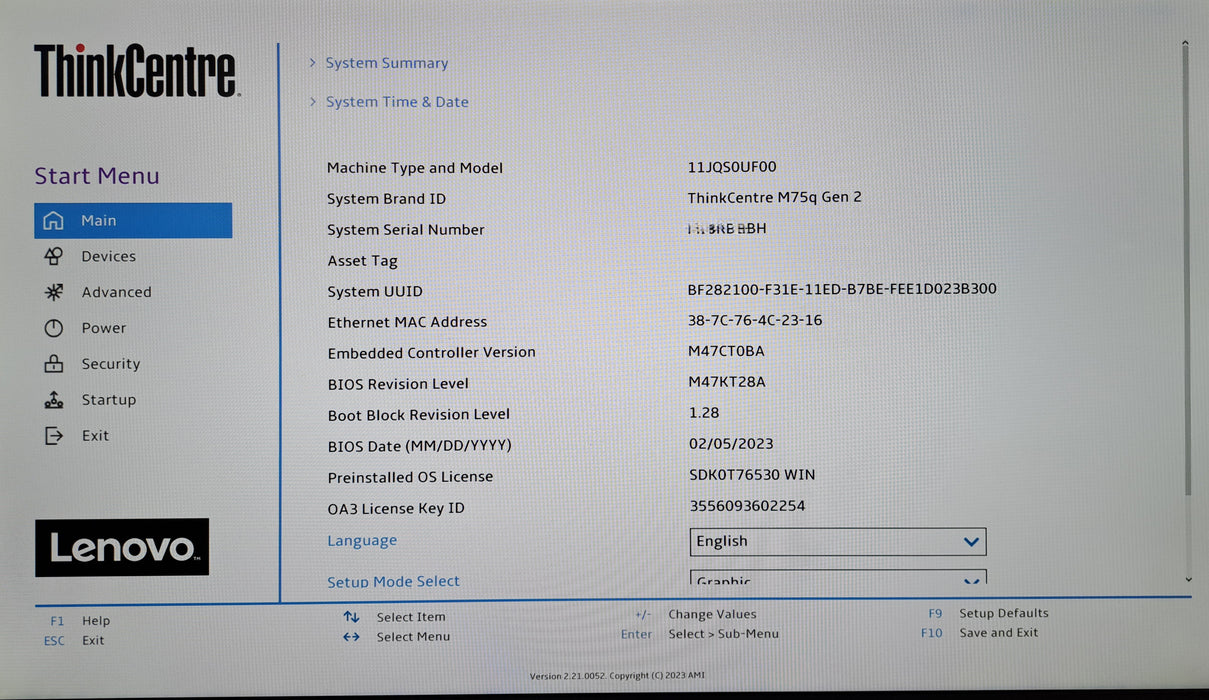Viewport: 1209px width, 700px height.
Task: Choose Exit from the Start Menu
Action: click(x=96, y=436)
